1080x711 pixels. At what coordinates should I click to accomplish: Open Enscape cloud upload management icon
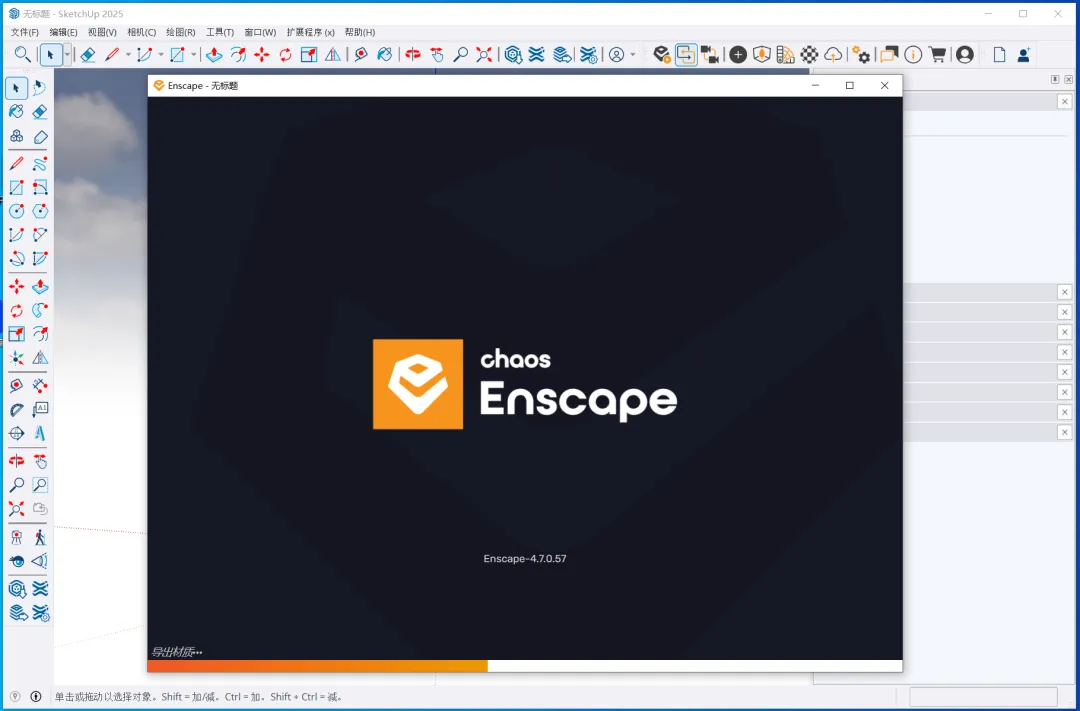(x=833, y=54)
